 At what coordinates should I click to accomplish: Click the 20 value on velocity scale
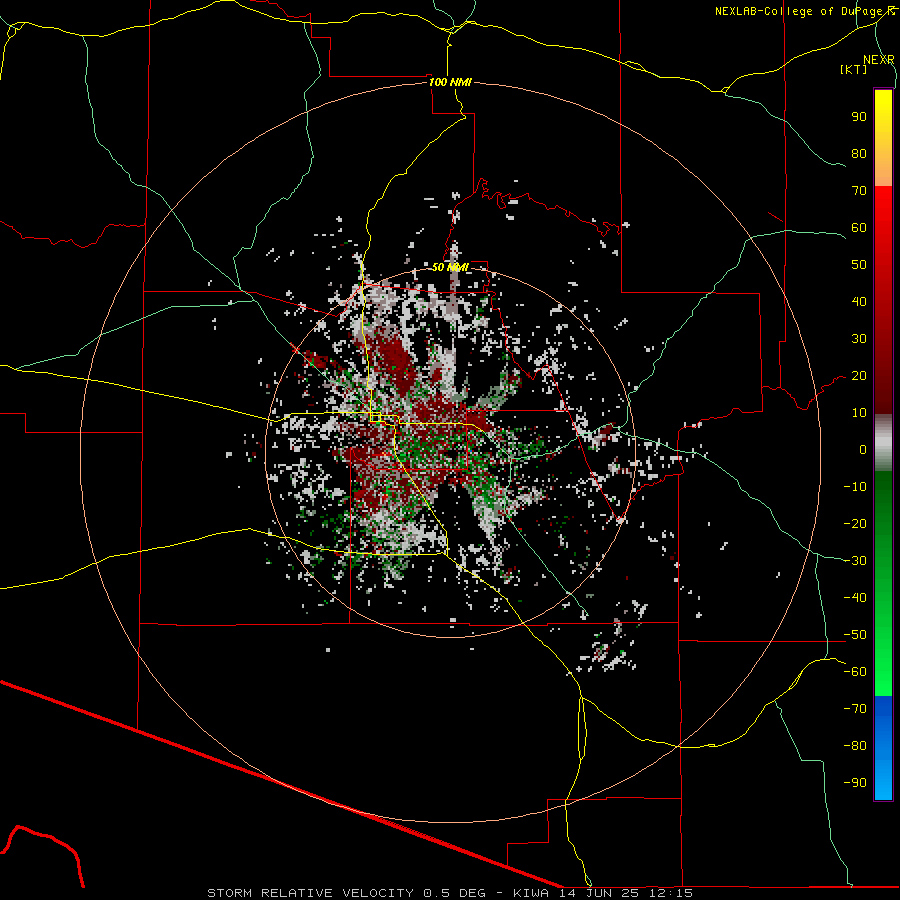click(859, 376)
